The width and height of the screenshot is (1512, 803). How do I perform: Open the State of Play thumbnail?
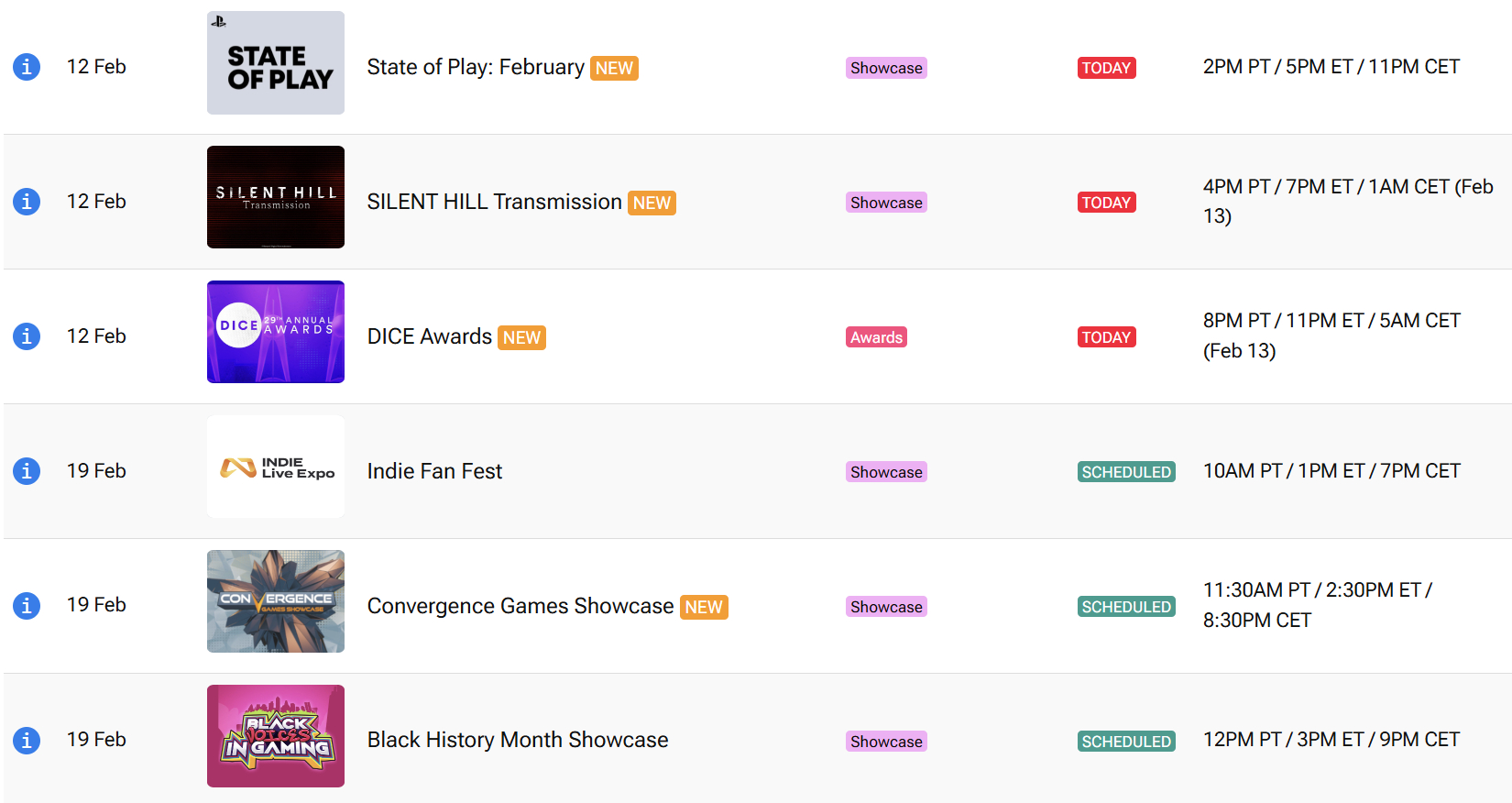tap(276, 63)
